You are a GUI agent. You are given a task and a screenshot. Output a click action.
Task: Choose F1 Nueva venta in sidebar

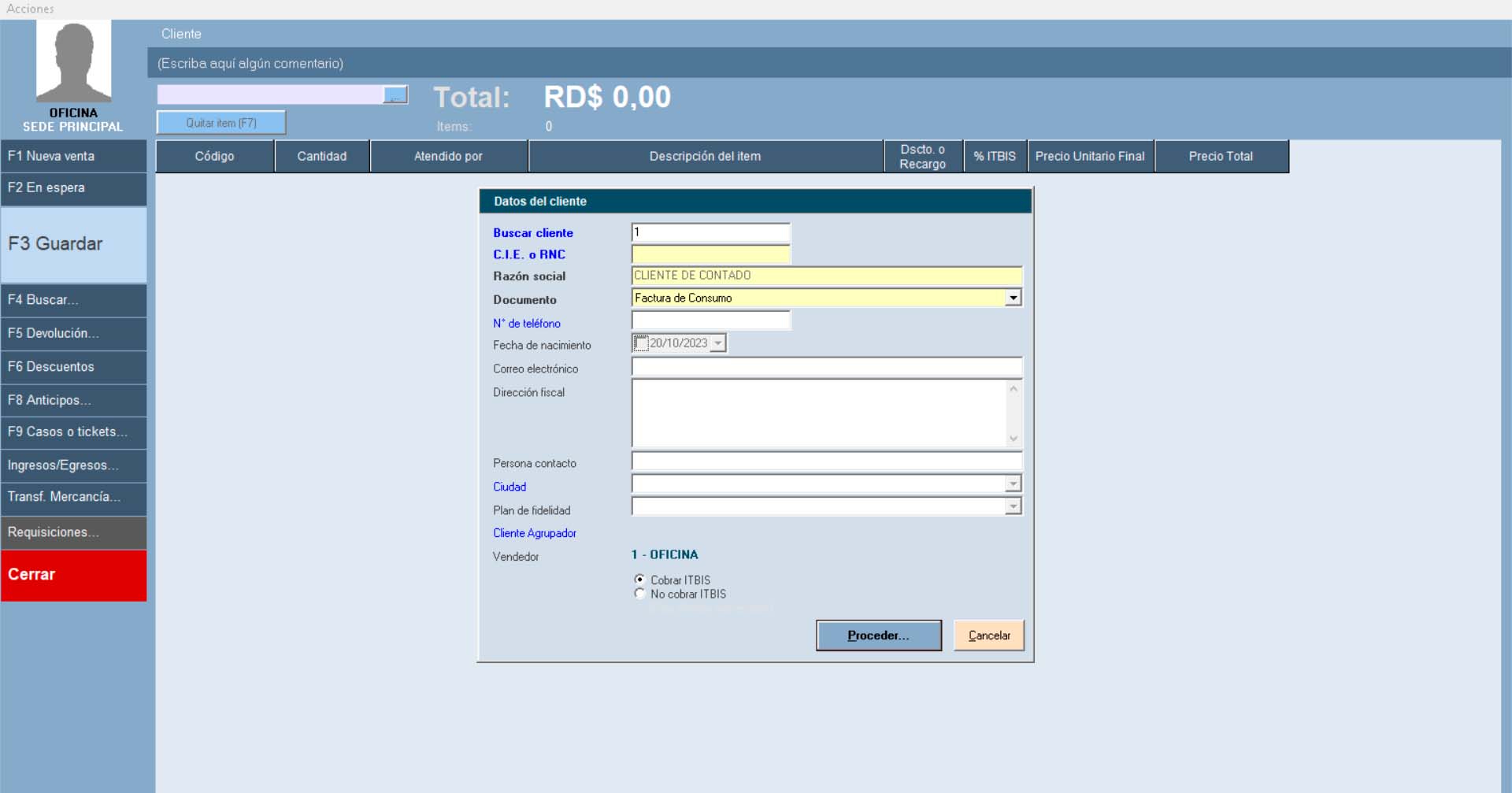73,156
